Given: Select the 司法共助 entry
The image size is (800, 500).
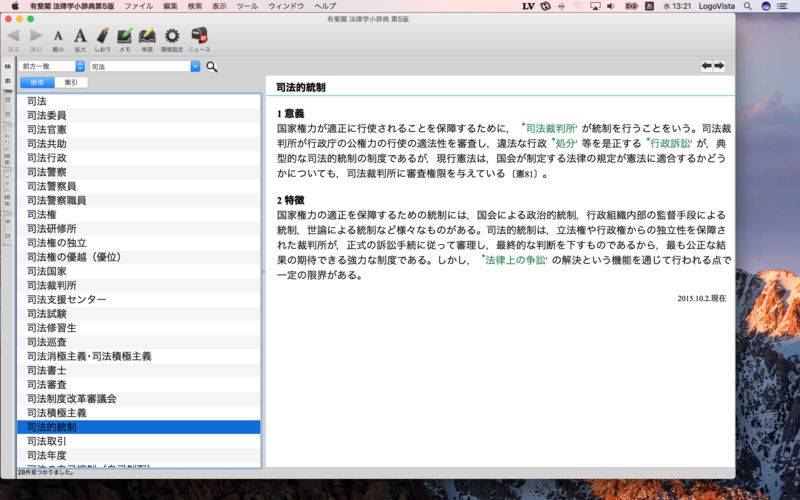Looking at the screenshot, I should coord(139,144).
